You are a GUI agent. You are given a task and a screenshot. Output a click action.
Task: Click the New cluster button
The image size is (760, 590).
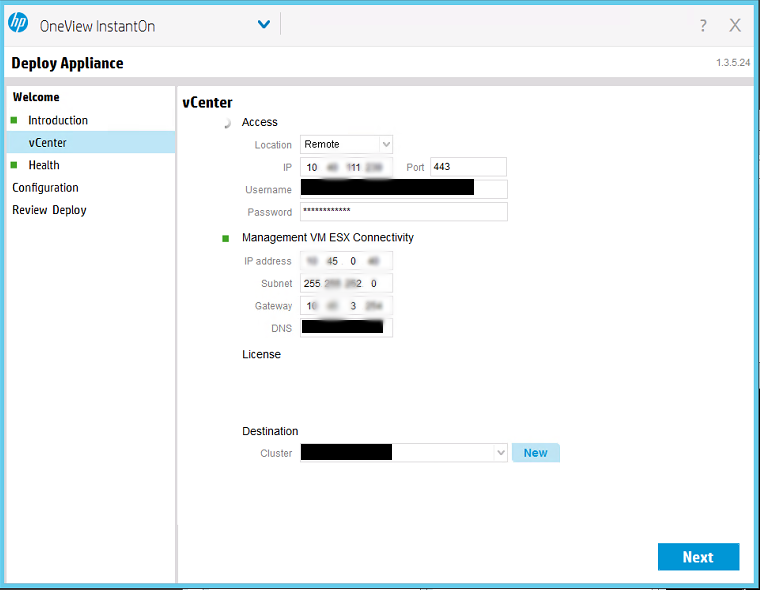(536, 453)
